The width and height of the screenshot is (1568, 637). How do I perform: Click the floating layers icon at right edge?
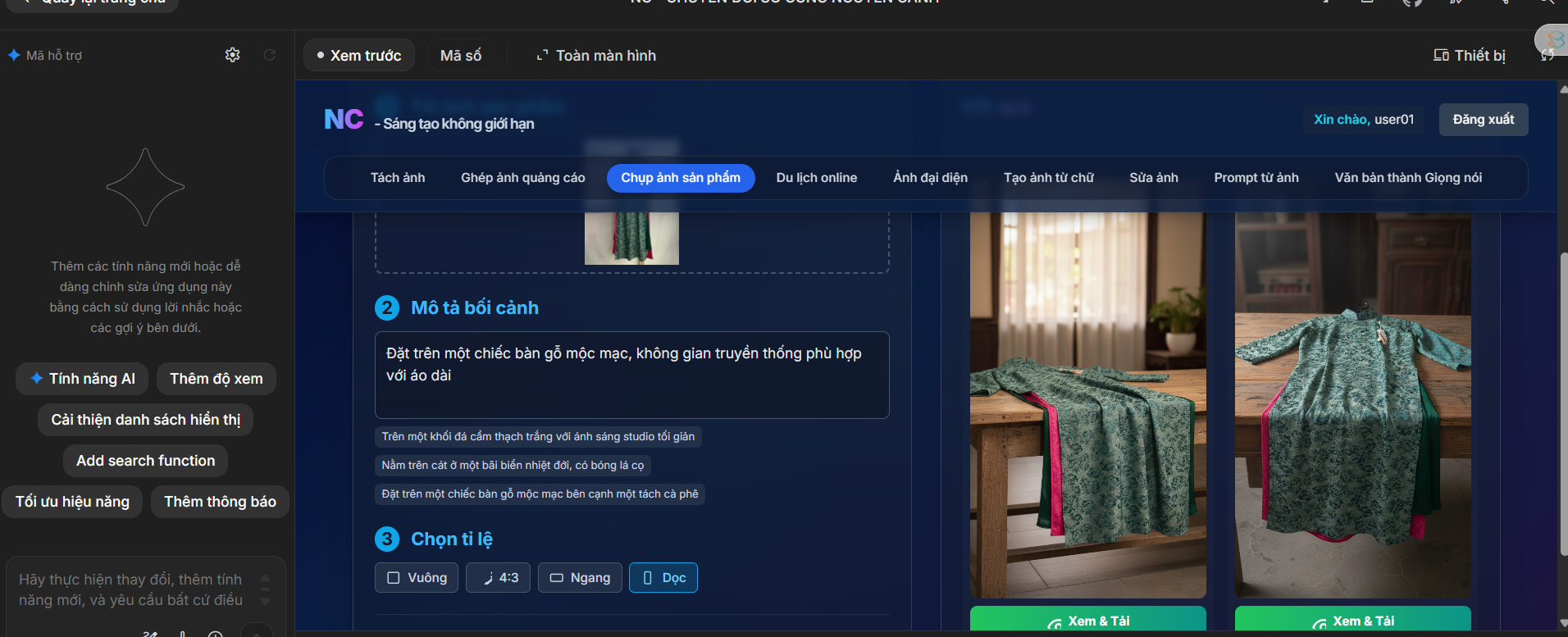1552,40
